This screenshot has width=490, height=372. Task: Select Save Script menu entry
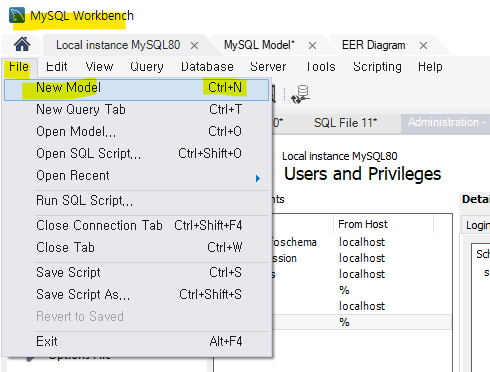(136, 272)
